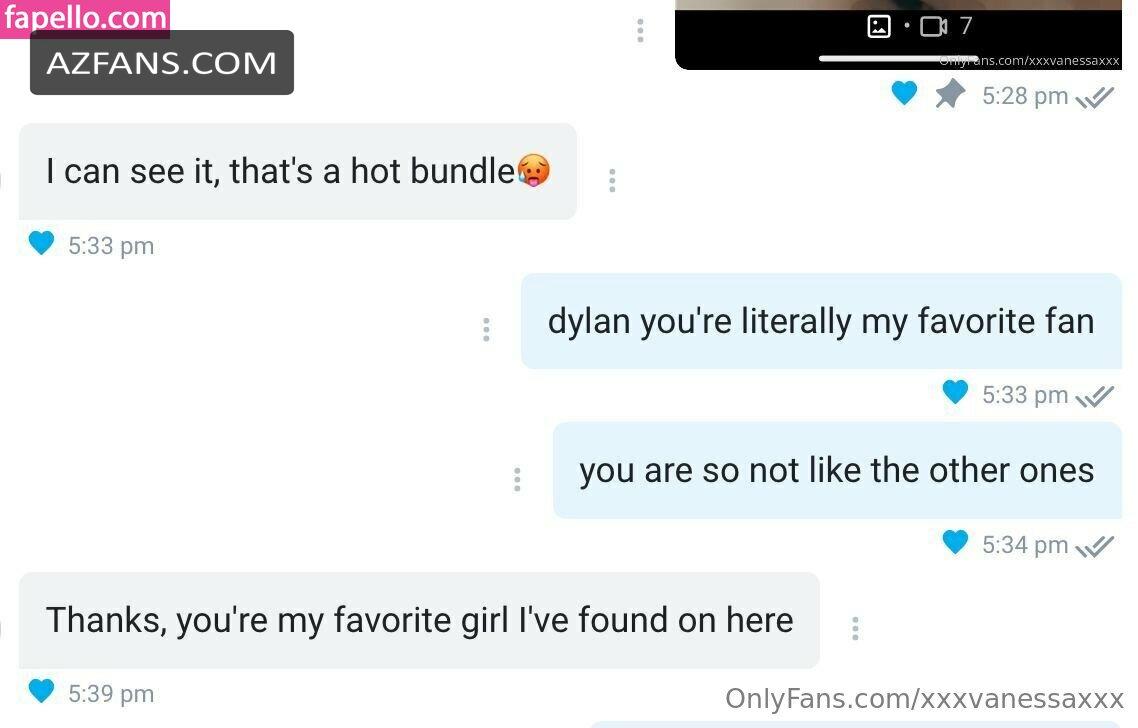This screenshot has width=1138, height=728.
Task: Toggle heart under 'favorite fan' message
Action: 954,392
